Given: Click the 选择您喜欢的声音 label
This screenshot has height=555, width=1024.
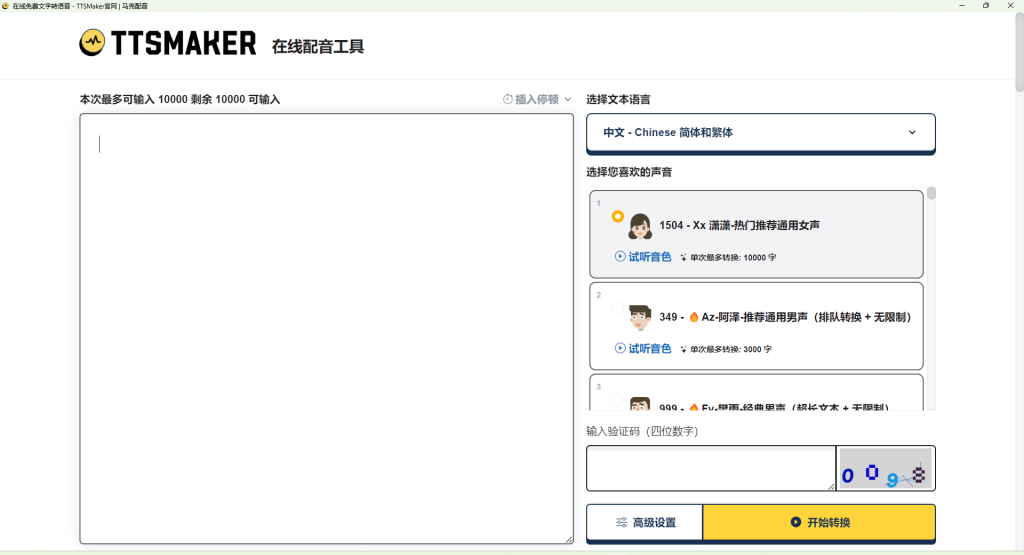Looking at the screenshot, I should (x=629, y=172).
